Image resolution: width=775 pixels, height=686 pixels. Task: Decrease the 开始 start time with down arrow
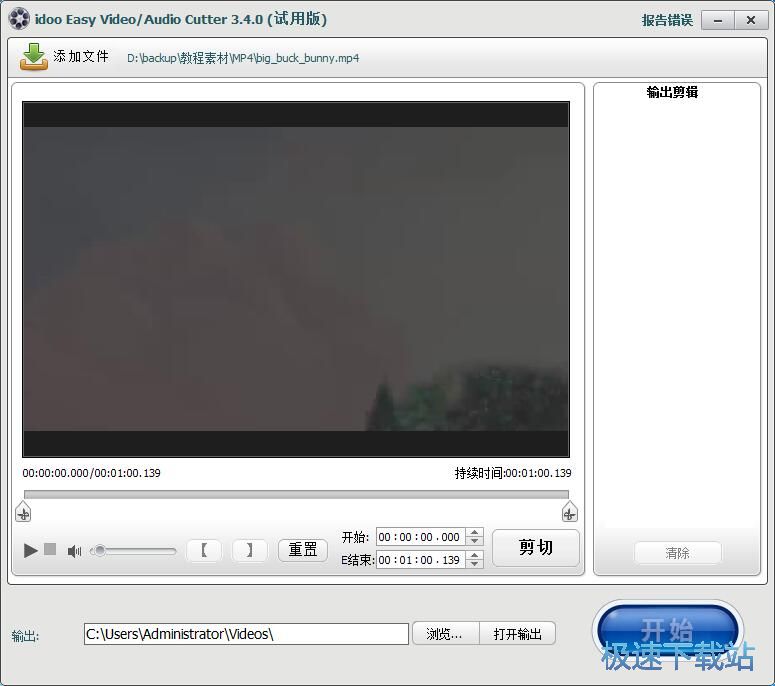(x=474, y=541)
